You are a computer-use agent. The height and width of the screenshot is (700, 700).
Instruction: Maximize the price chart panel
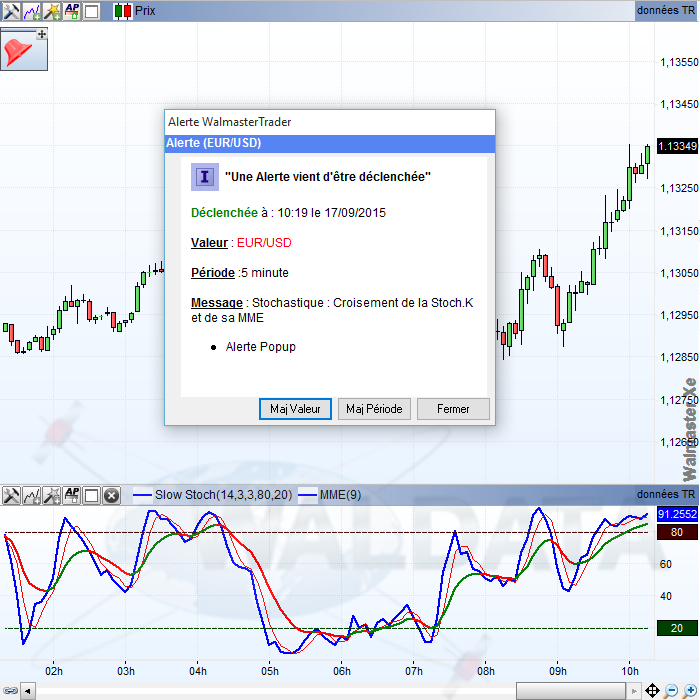click(x=92, y=11)
